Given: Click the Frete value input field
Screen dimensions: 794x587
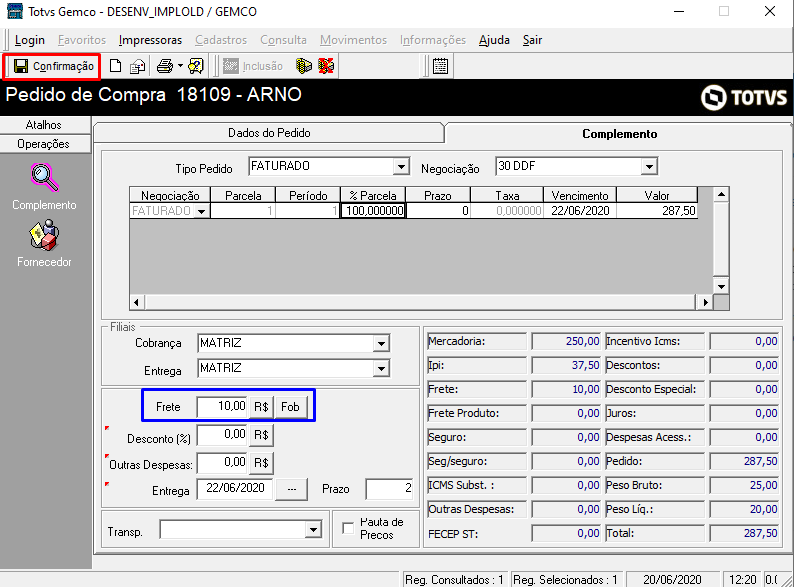Looking at the screenshot, I should [x=222, y=407].
